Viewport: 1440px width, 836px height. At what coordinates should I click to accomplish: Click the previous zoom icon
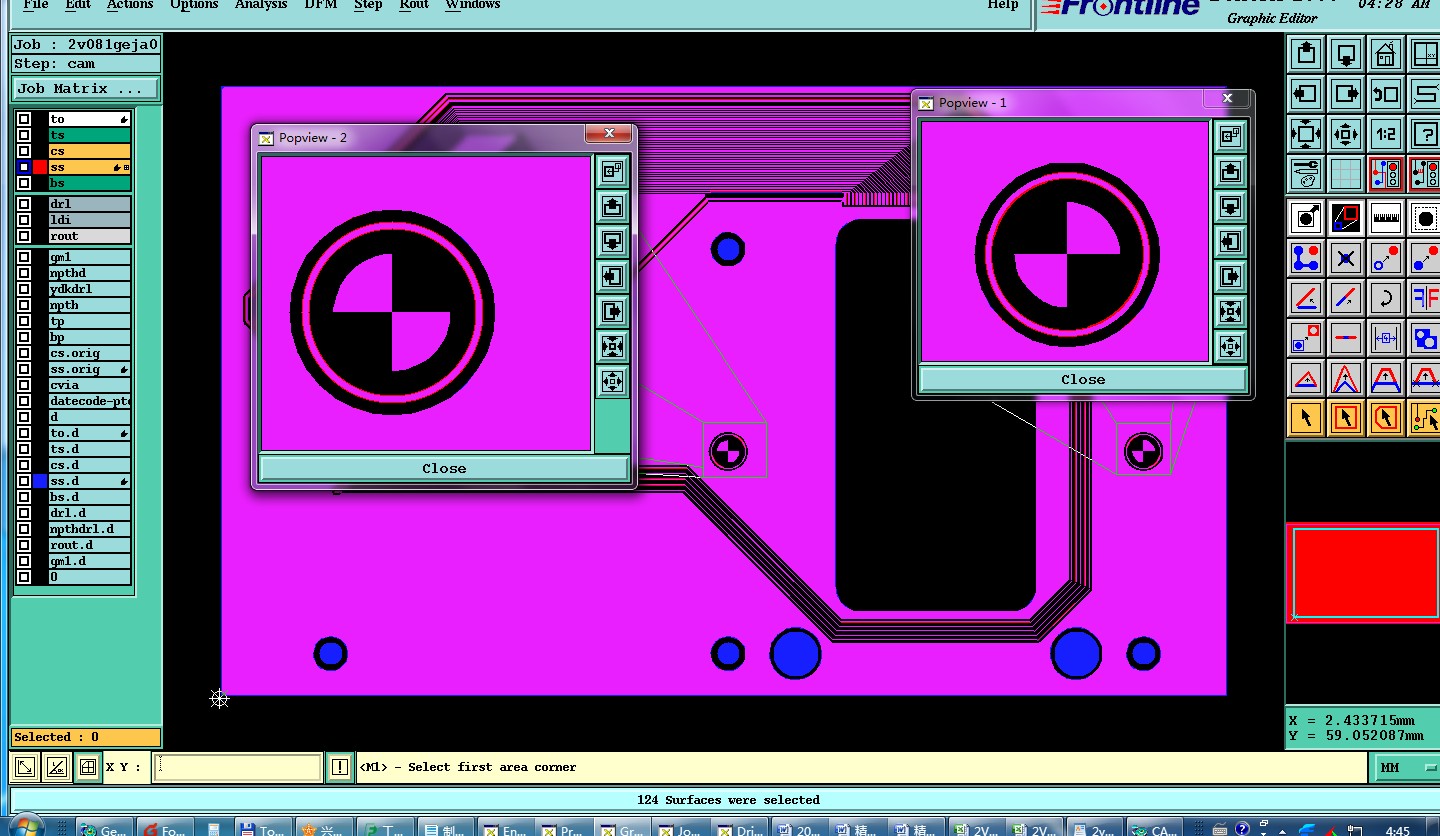click(1386, 94)
